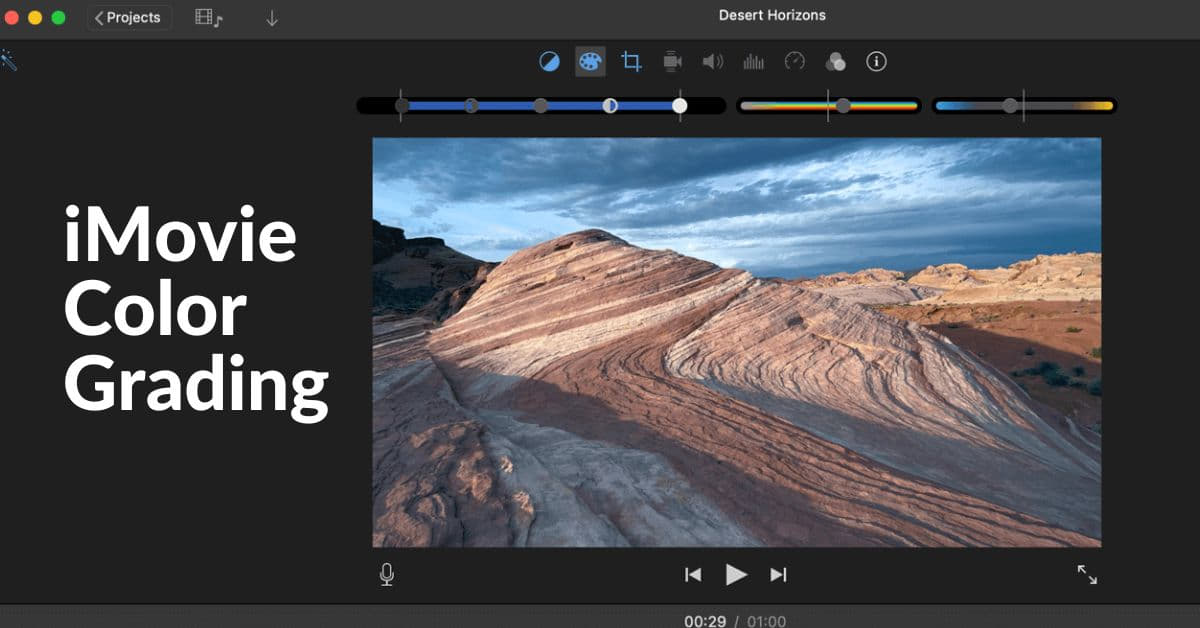
Task: Open the Speed speedometer controls
Action: click(795, 62)
